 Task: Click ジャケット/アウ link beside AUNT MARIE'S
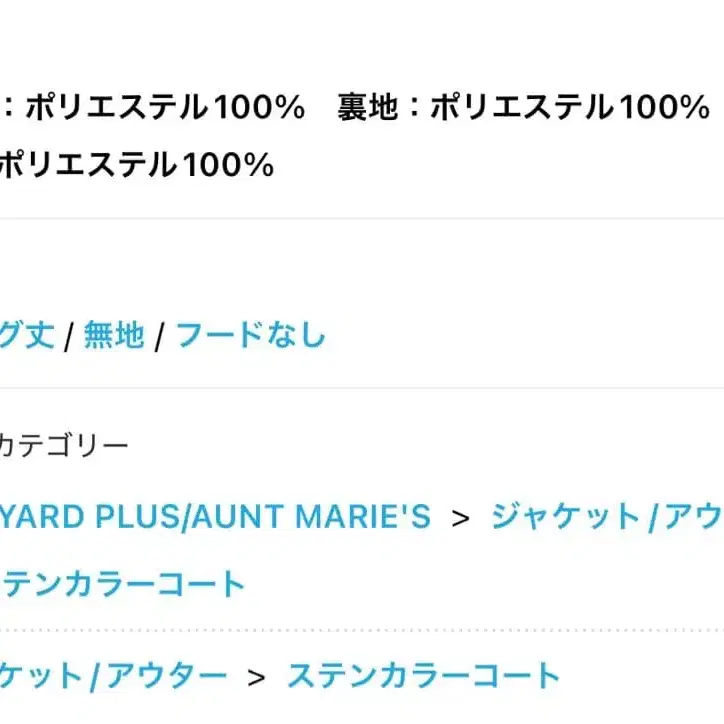(x=606, y=516)
